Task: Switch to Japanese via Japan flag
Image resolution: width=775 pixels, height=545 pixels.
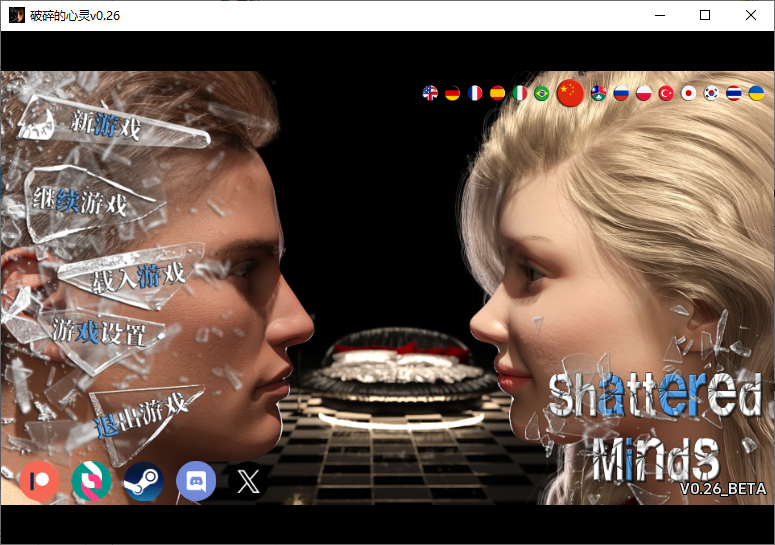Action: coord(689,93)
